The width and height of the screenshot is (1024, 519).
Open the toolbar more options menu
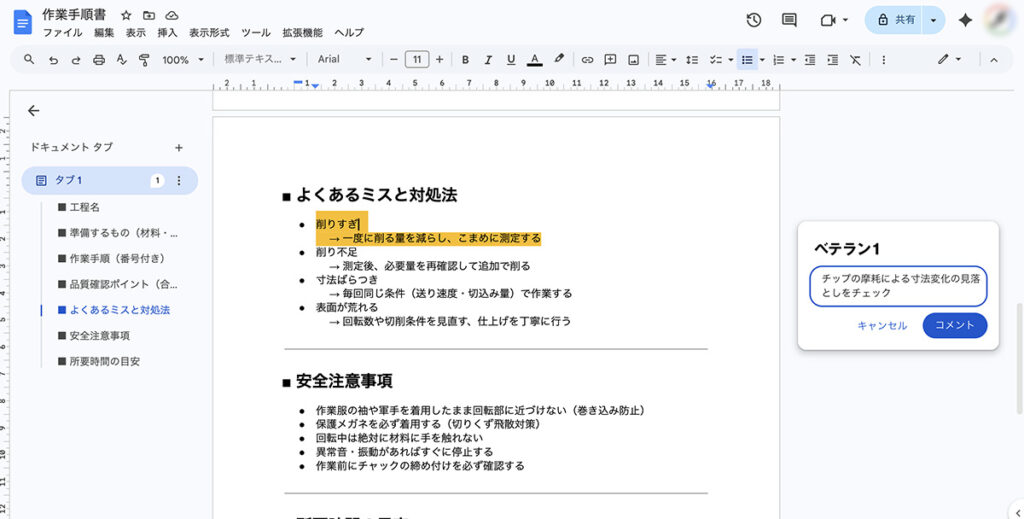coord(884,59)
